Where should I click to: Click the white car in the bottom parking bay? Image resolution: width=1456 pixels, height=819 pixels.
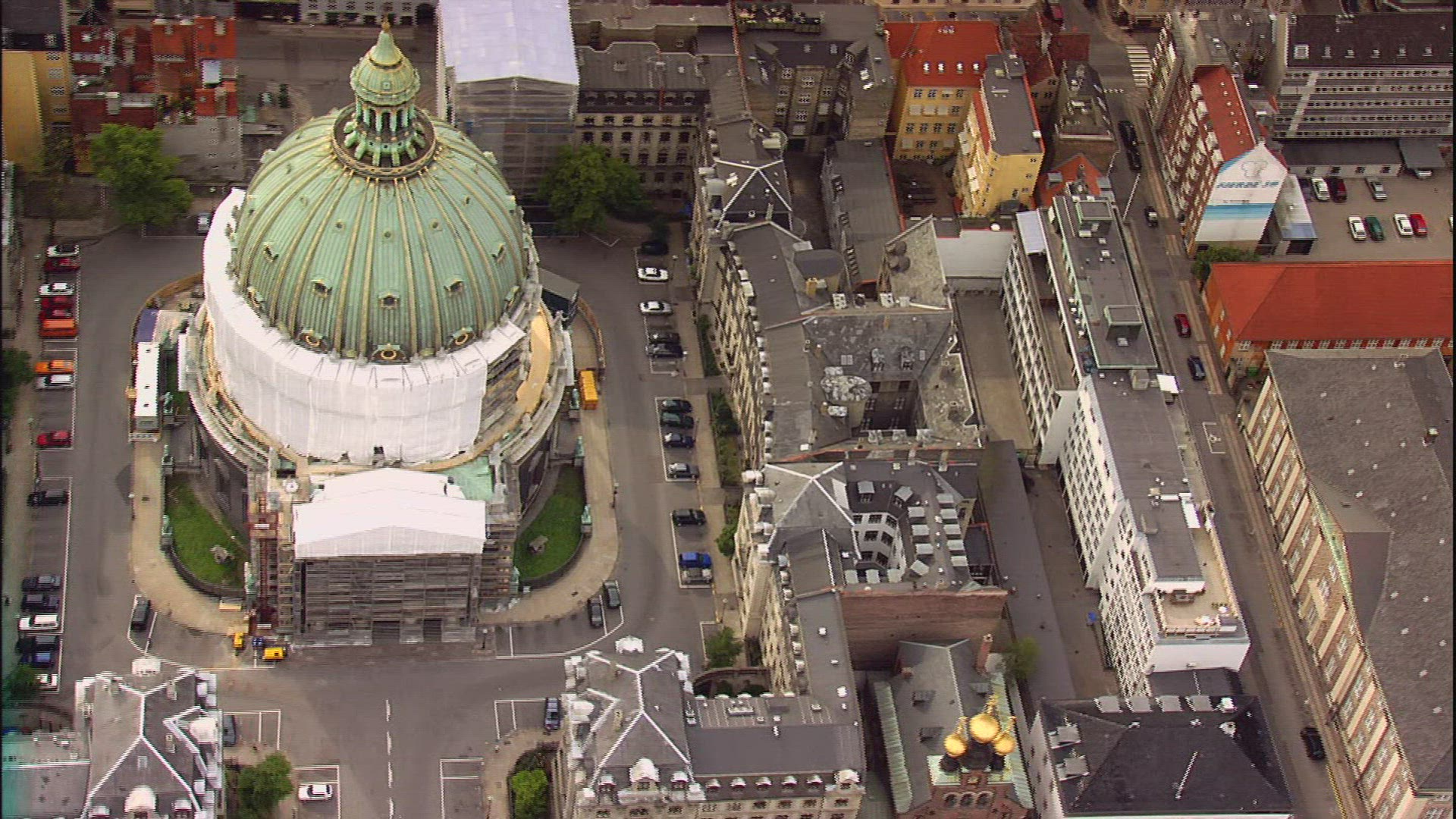coord(315,792)
